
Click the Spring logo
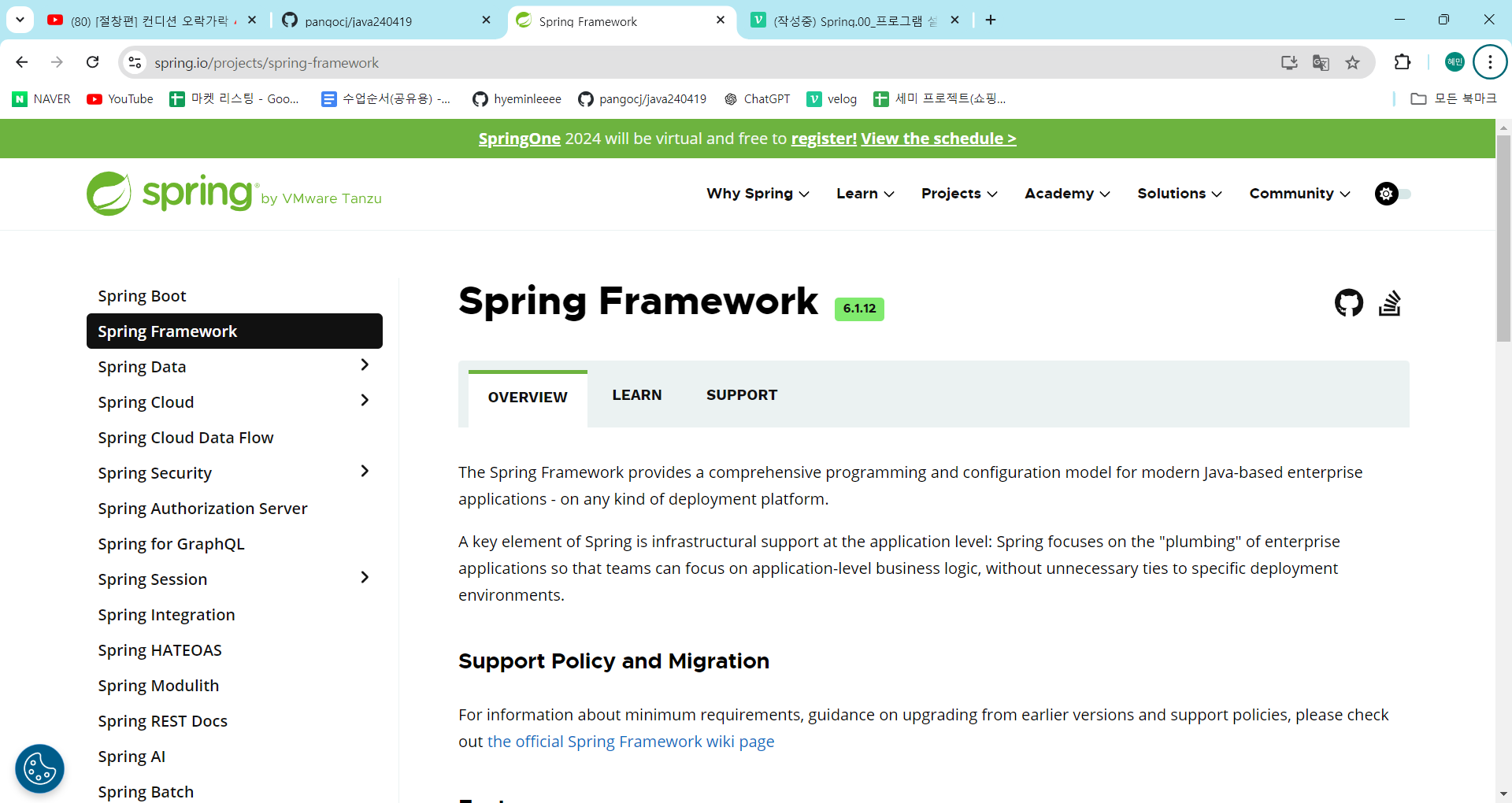pyautogui.click(x=234, y=194)
